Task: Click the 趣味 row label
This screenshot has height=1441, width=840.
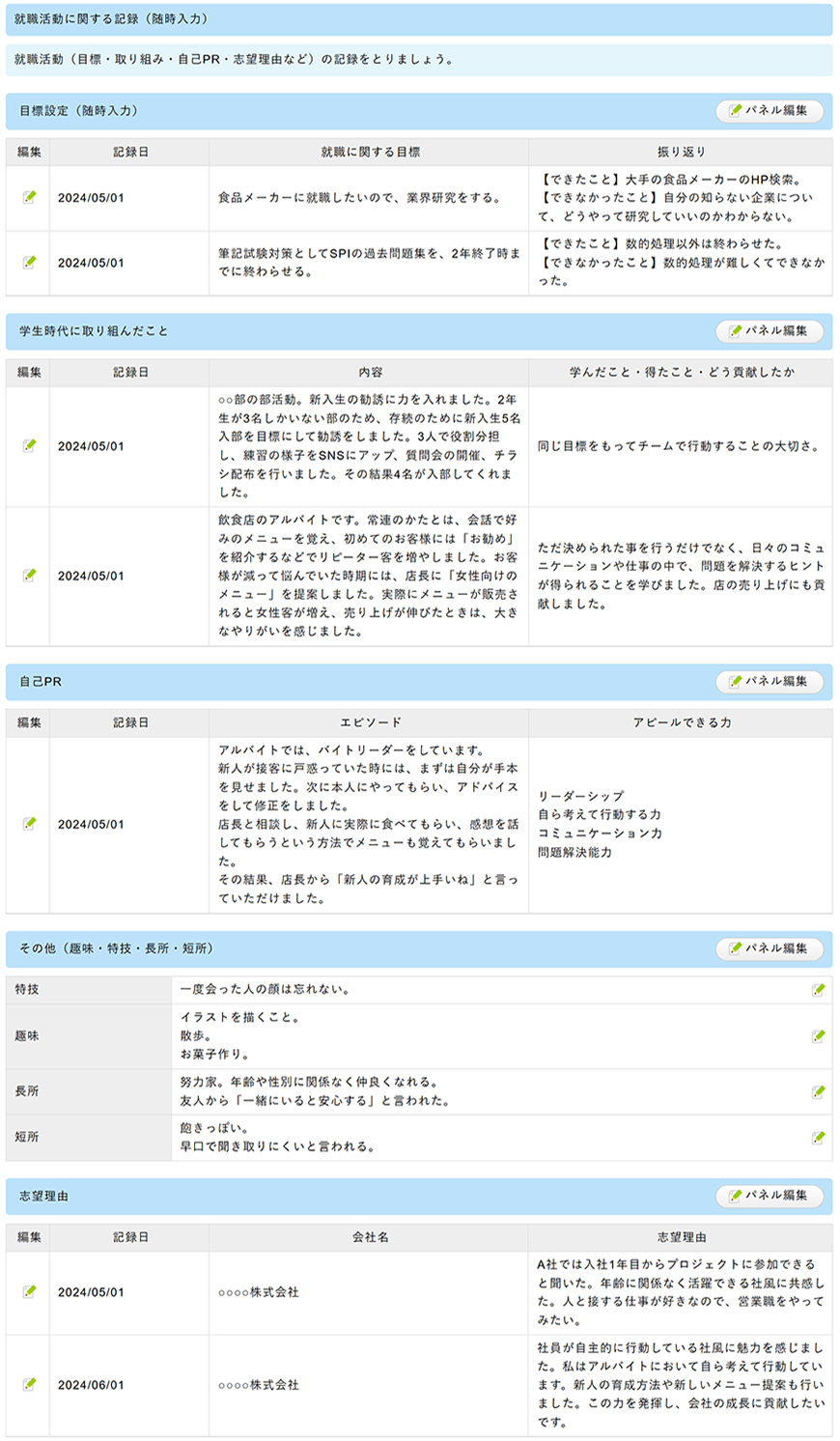Action: [x=27, y=1036]
